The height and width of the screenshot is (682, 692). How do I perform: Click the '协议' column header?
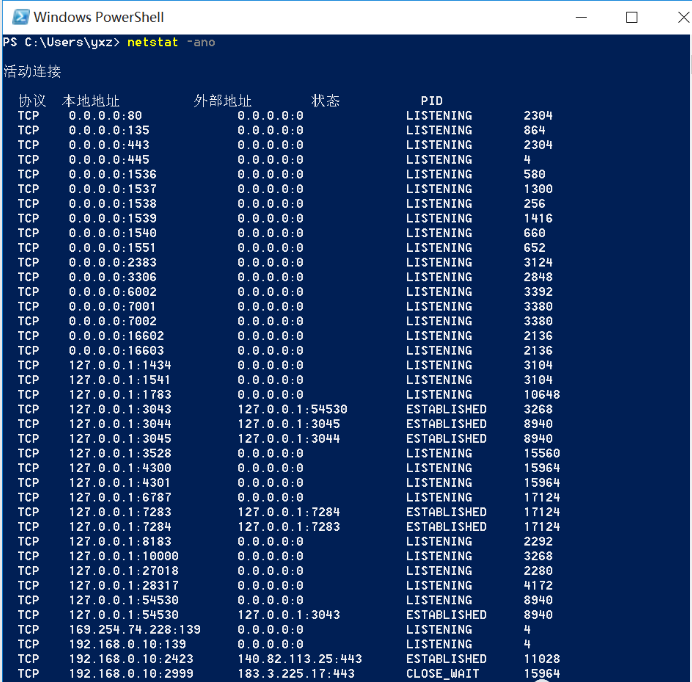32,101
